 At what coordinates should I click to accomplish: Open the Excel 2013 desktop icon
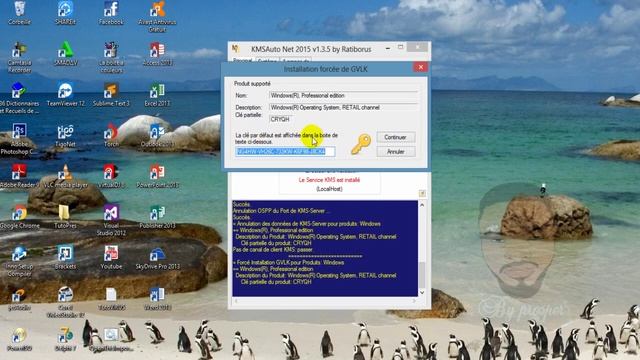157,94
